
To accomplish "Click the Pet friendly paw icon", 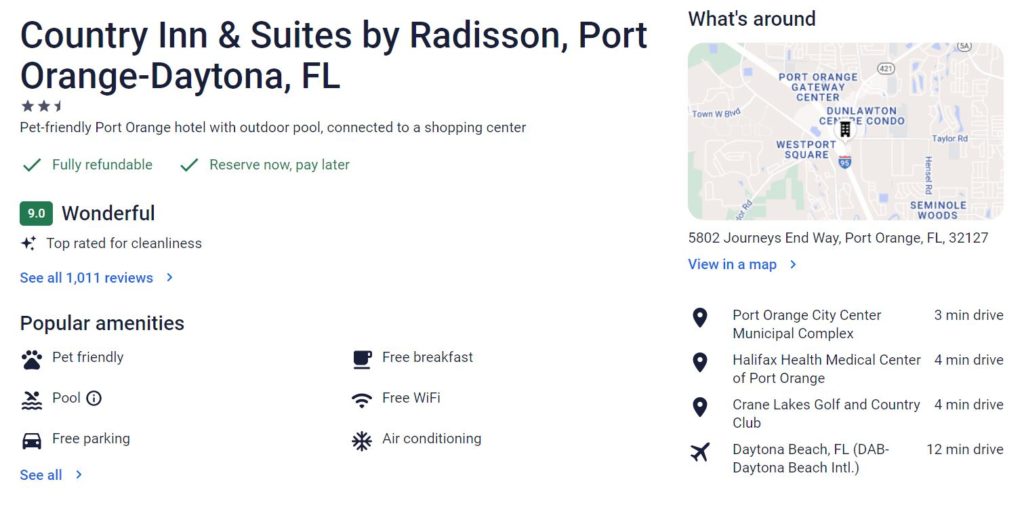I will [x=31, y=359].
